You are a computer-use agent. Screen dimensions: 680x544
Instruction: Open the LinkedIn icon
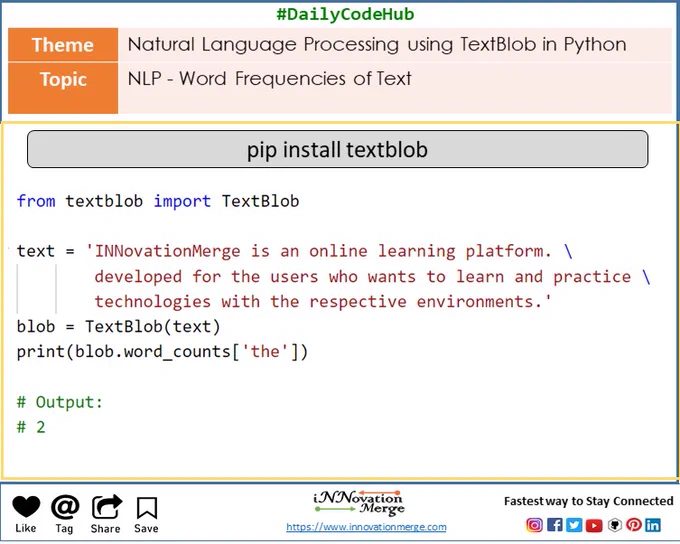click(x=653, y=525)
